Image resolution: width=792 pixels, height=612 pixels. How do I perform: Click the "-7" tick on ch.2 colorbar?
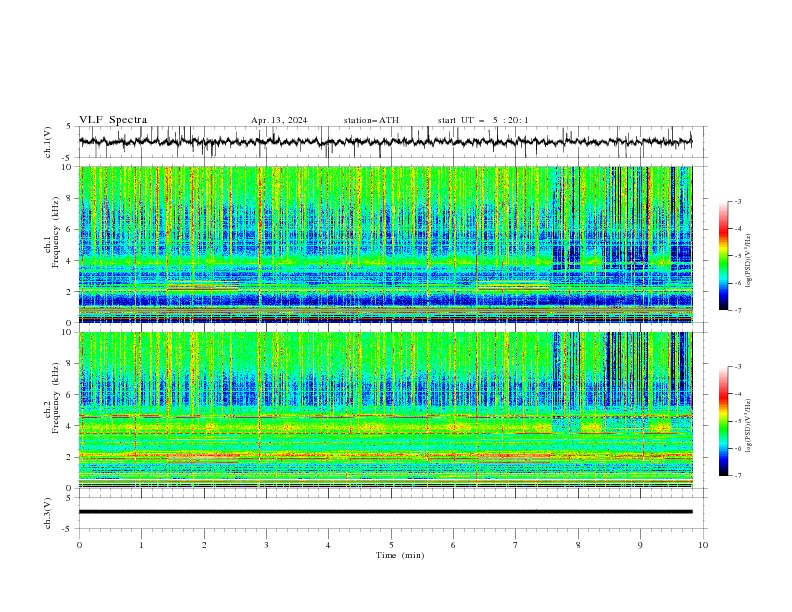pos(737,475)
